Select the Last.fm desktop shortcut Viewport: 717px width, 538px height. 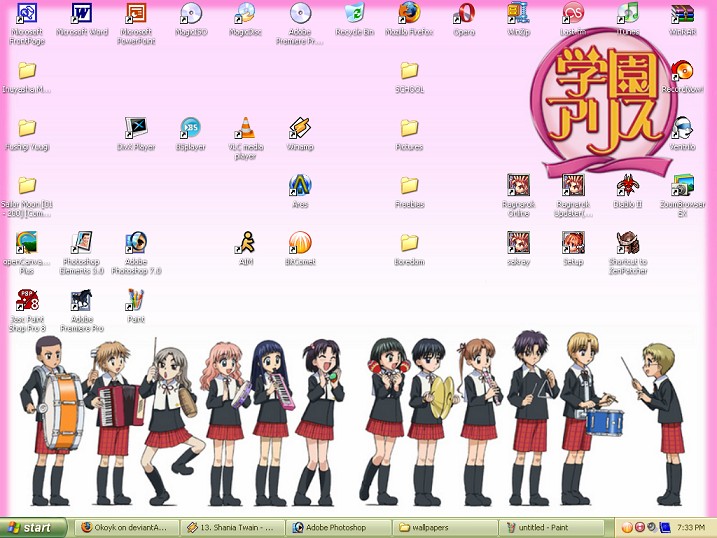(573, 14)
